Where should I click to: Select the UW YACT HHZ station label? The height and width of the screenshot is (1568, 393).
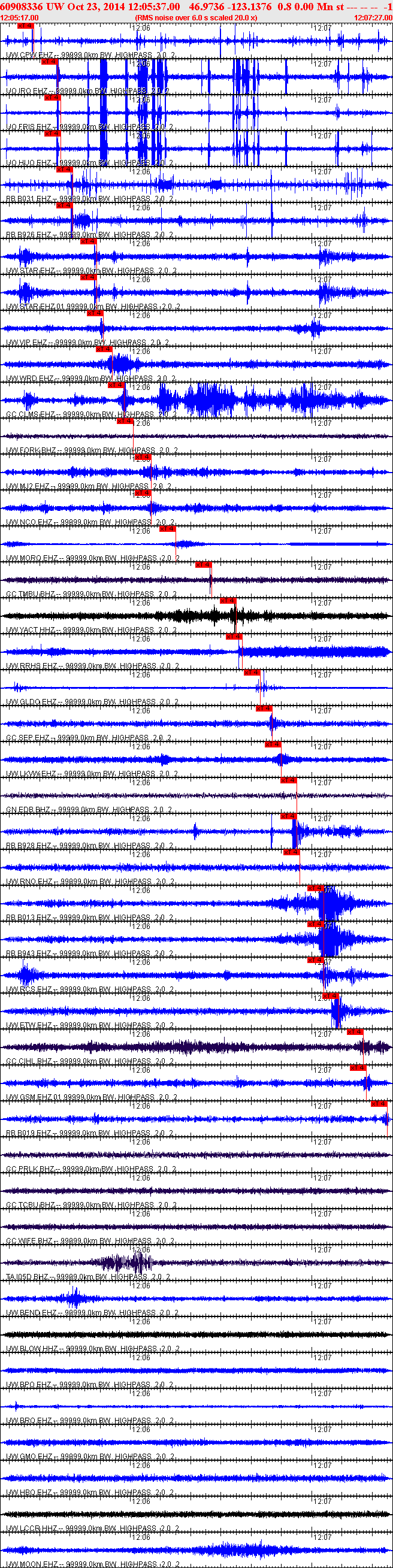coord(91,630)
